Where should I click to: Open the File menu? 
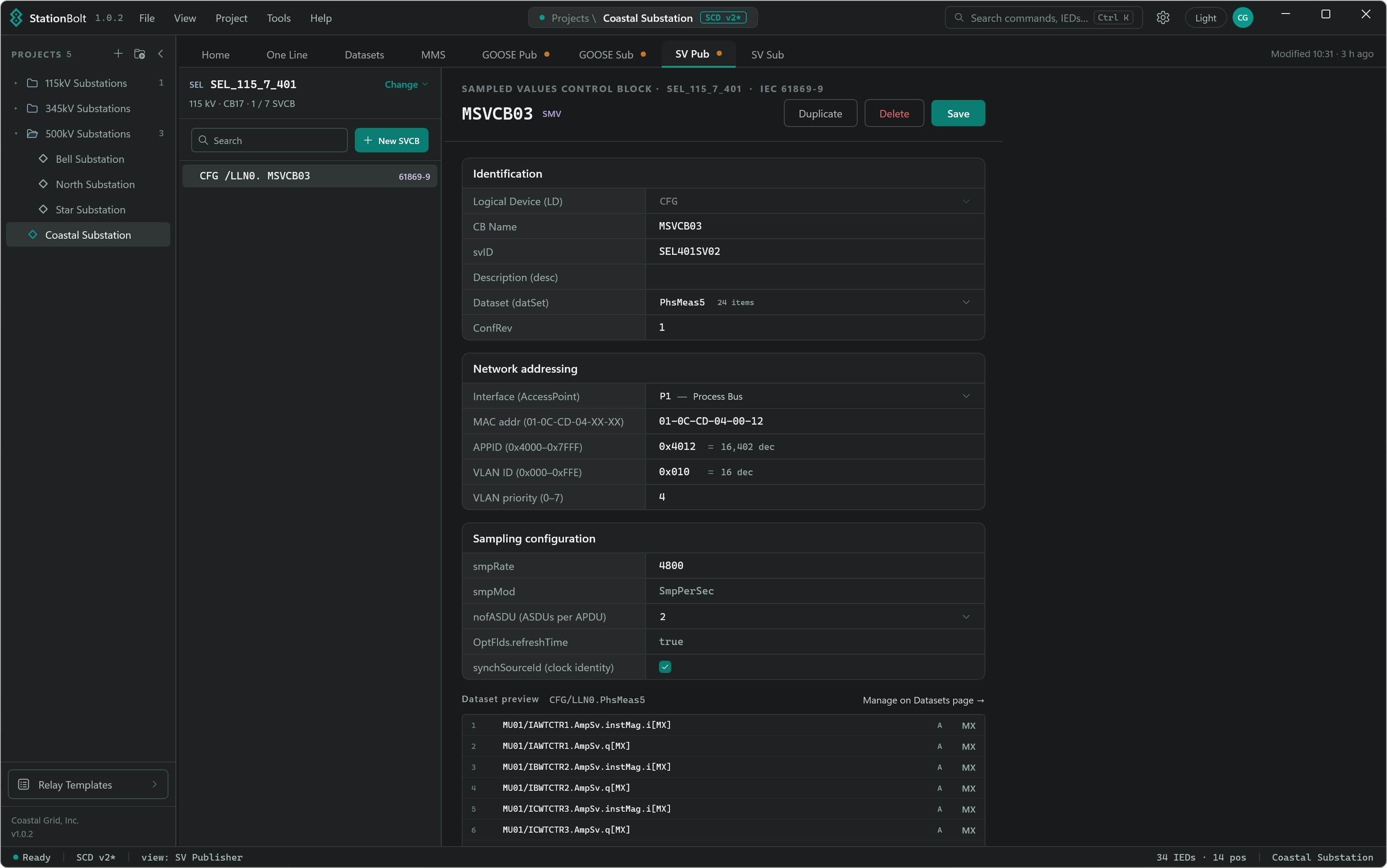point(147,18)
